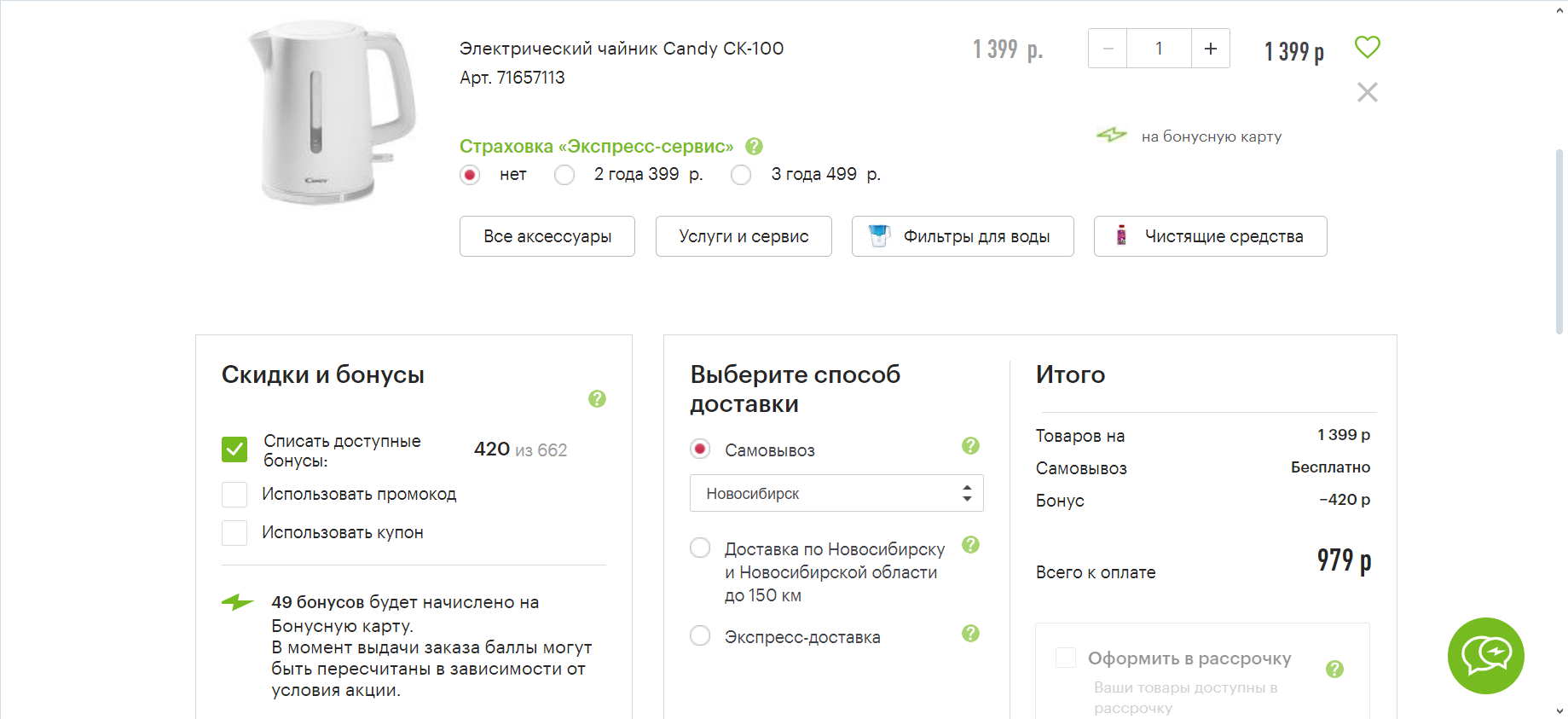The image size is (1568, 719).
Task: Click the water filter jug icon
Action: pyautogui.click(x=879, y=235)
